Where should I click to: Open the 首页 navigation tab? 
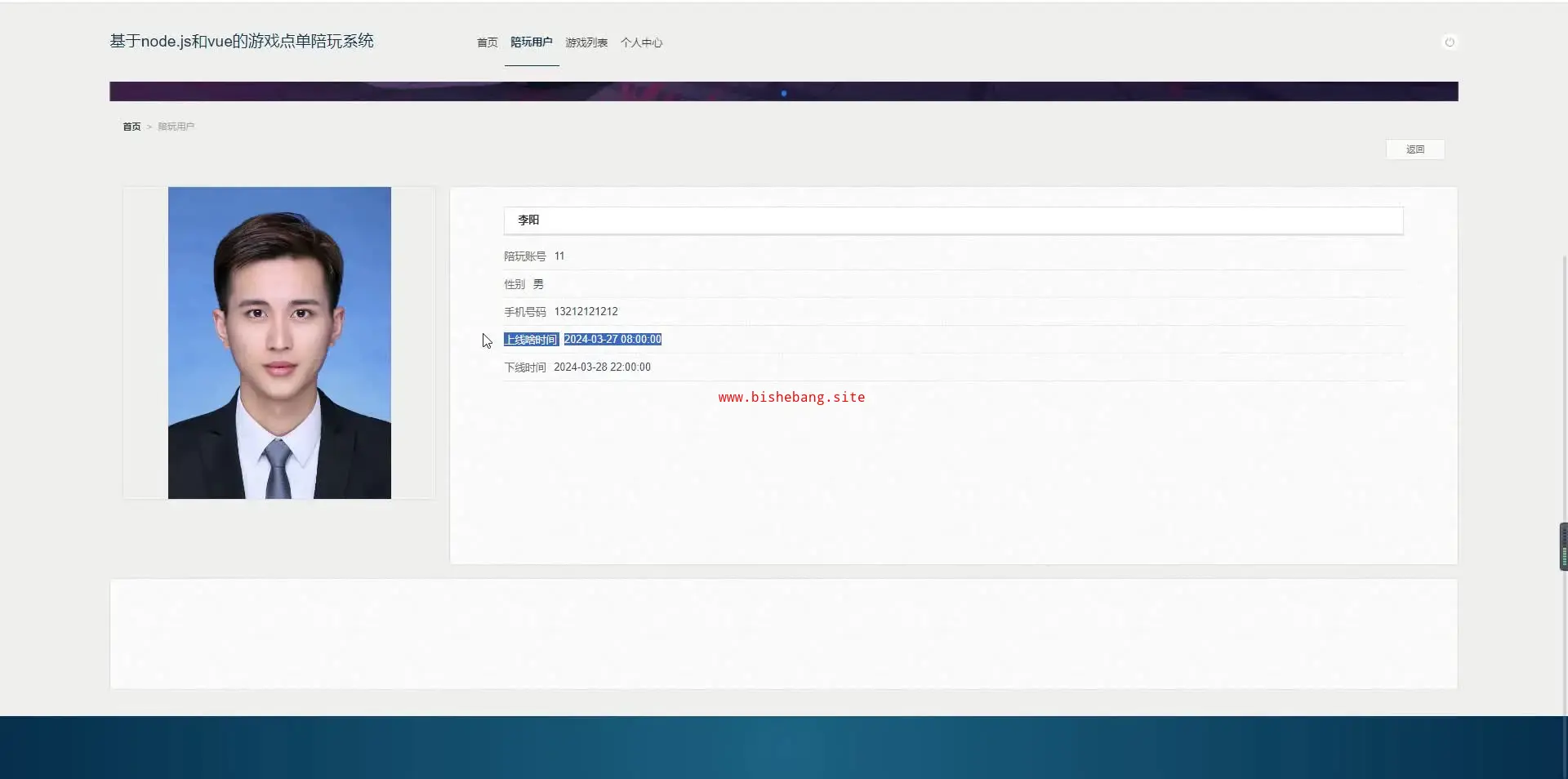pos(488,42)
